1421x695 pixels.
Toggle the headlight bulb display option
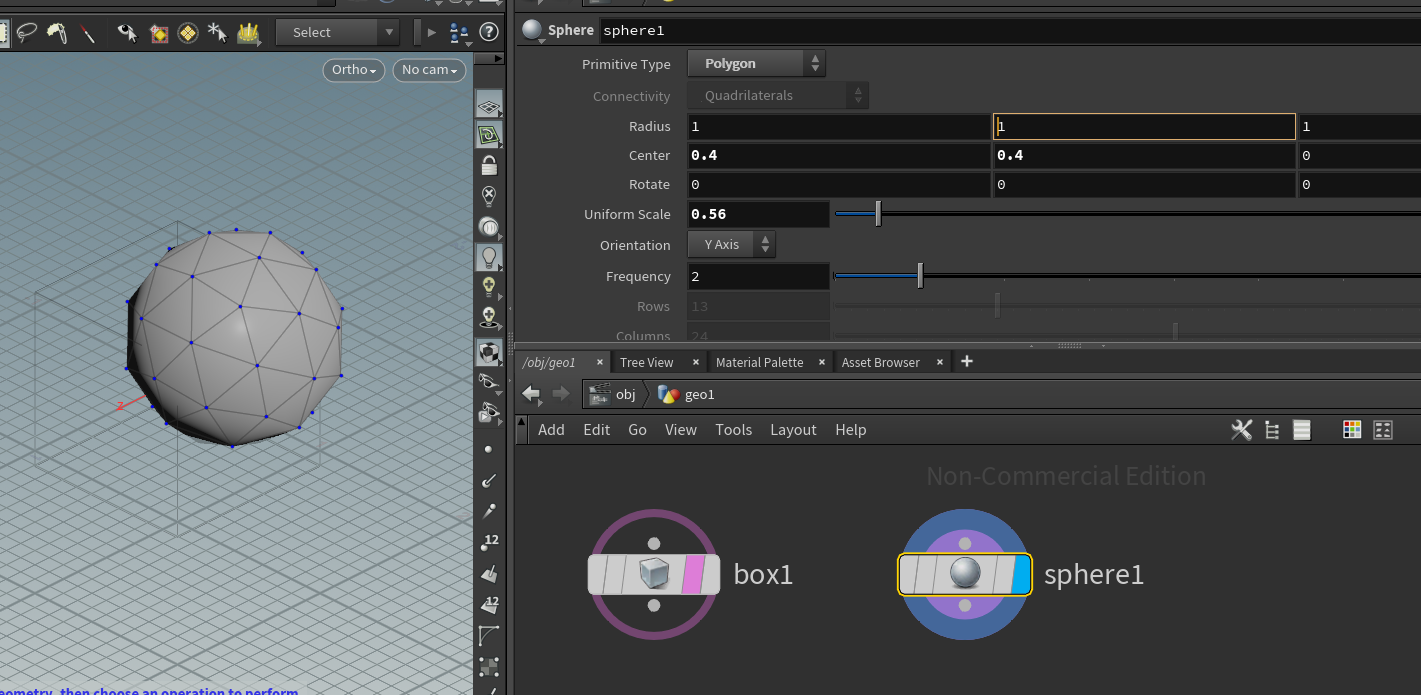coord(488,257)
